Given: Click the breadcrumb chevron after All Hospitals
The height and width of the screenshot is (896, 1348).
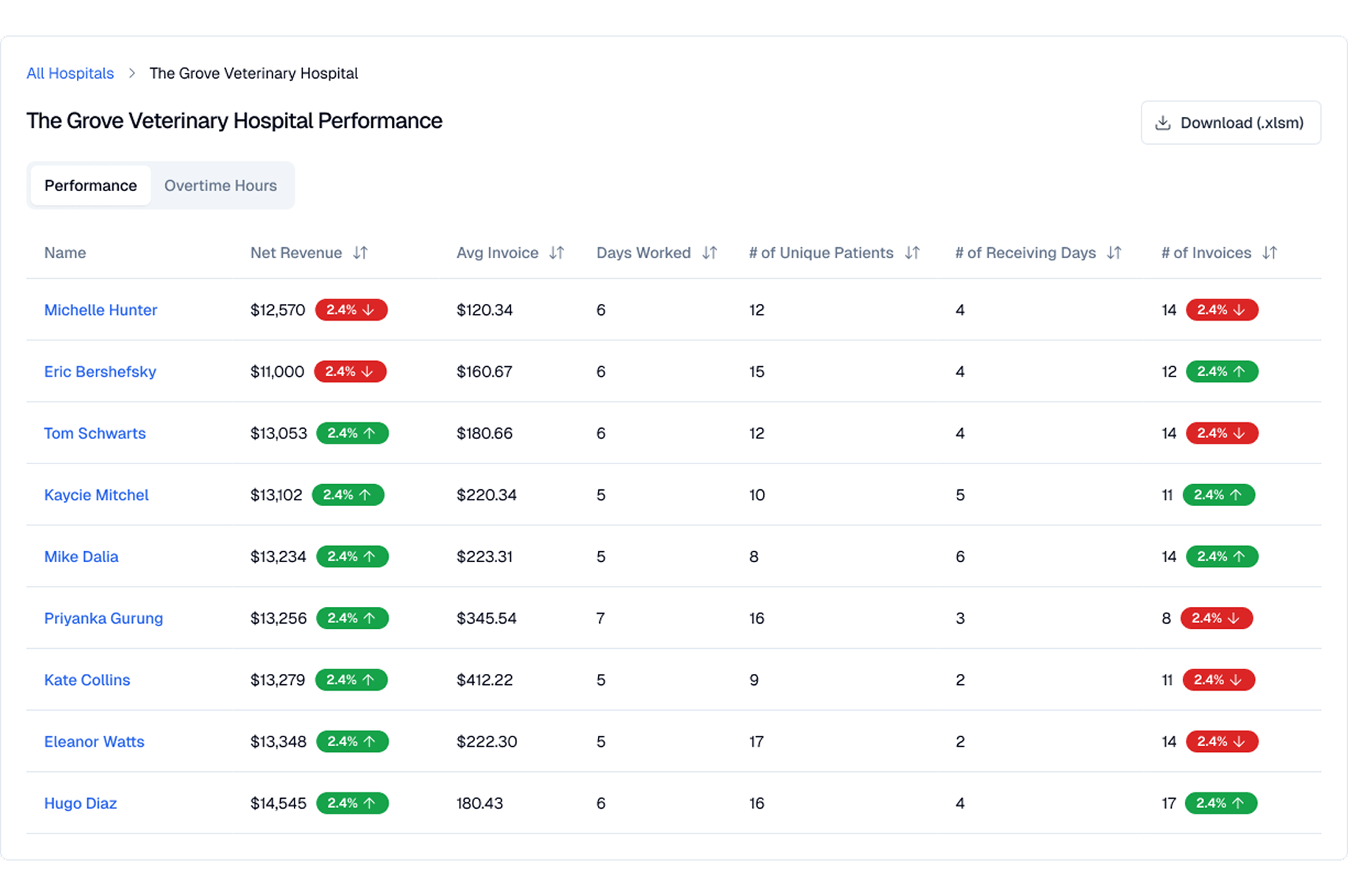Looking at the screenshot, I should coord(131,73).
